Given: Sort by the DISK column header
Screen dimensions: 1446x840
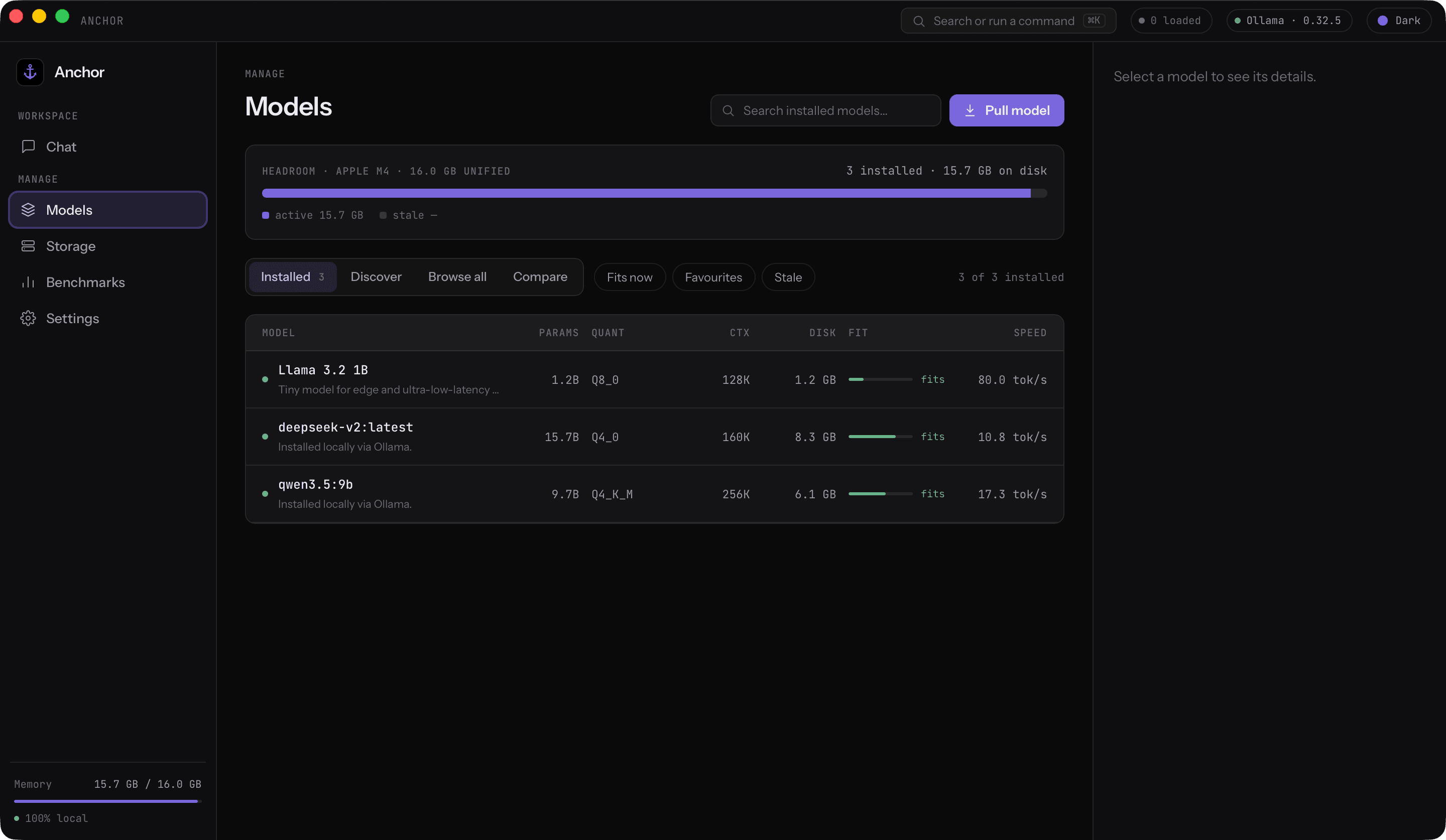Looking at the screenshot, I should [x=822, y=333].
